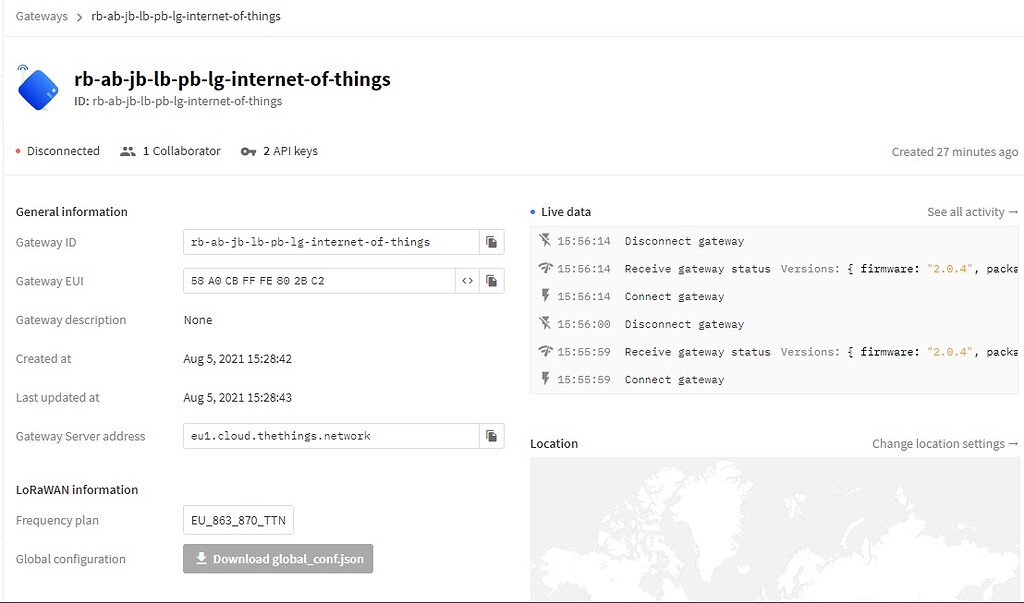The width and height of the screenshot is (1024, 603).
Task: Copy the Gateway EUI to clipboard
Action: click(x=491, y=281)
